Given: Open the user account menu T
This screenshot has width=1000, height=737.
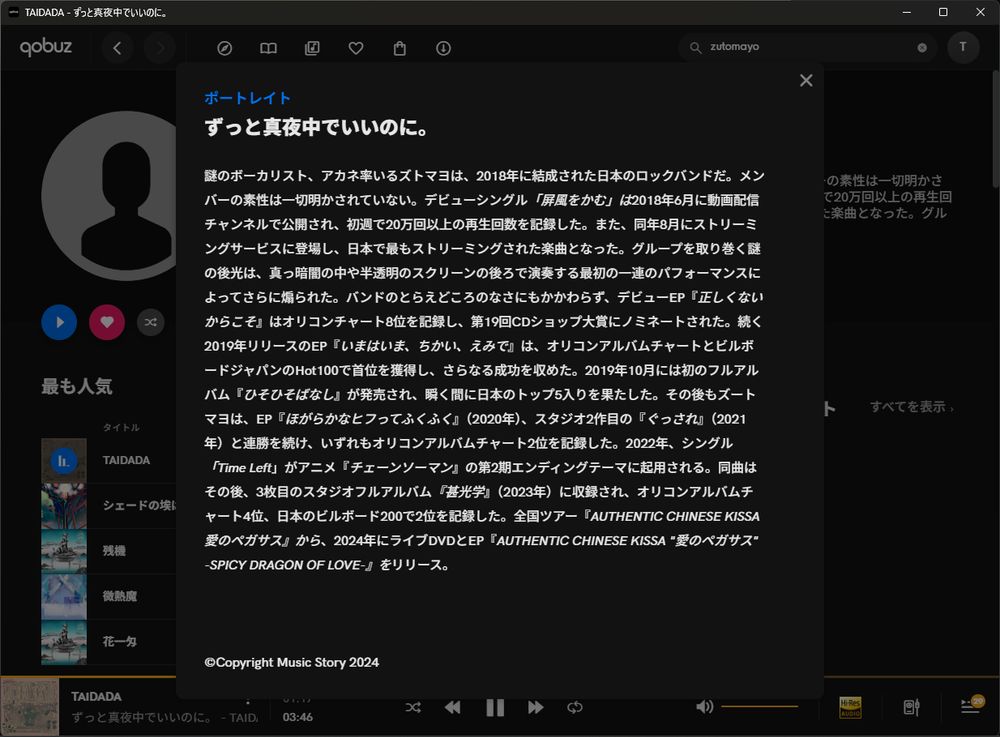Looking at the screenshot, I should pos(963,47).
